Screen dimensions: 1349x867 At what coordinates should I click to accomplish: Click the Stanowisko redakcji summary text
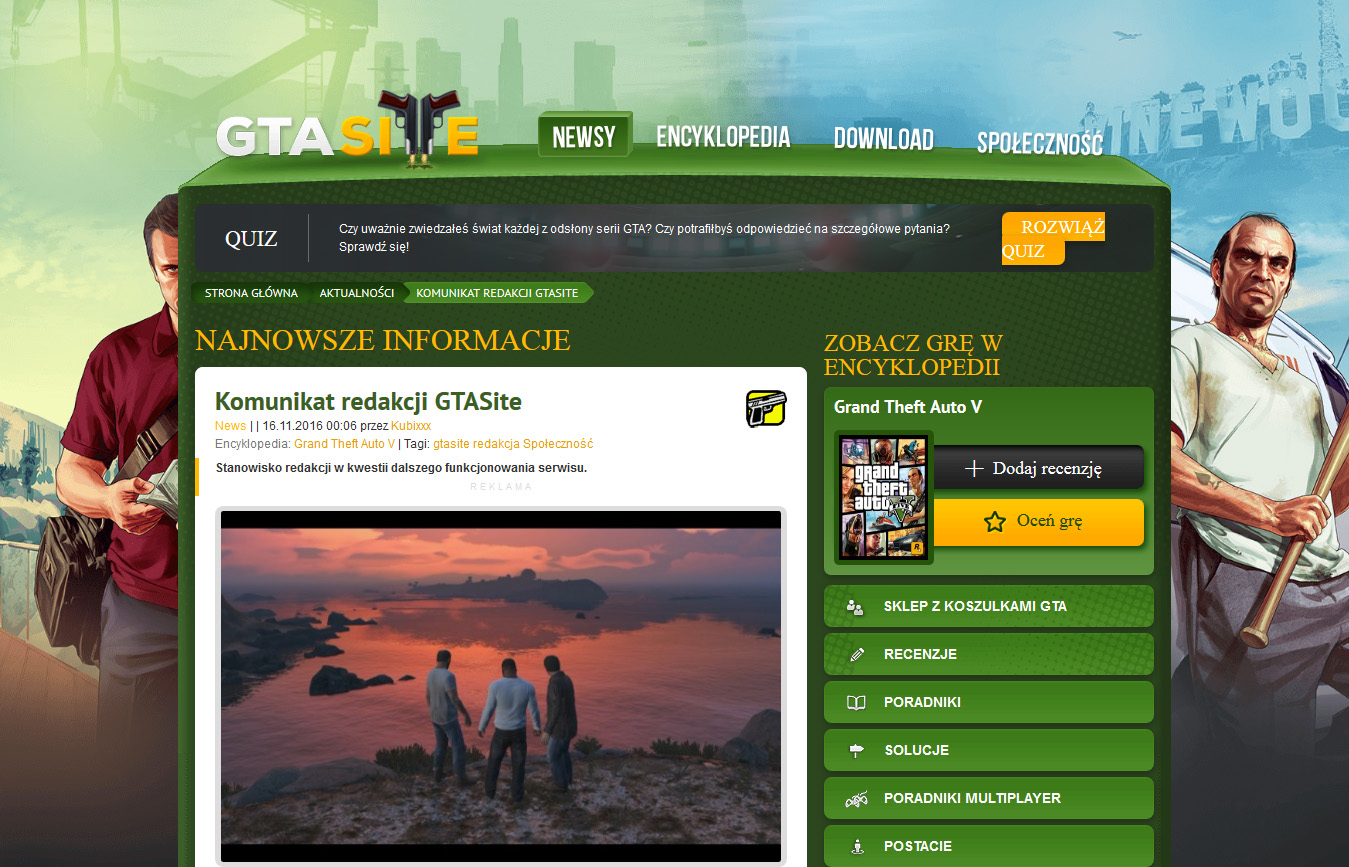[402, 468]
